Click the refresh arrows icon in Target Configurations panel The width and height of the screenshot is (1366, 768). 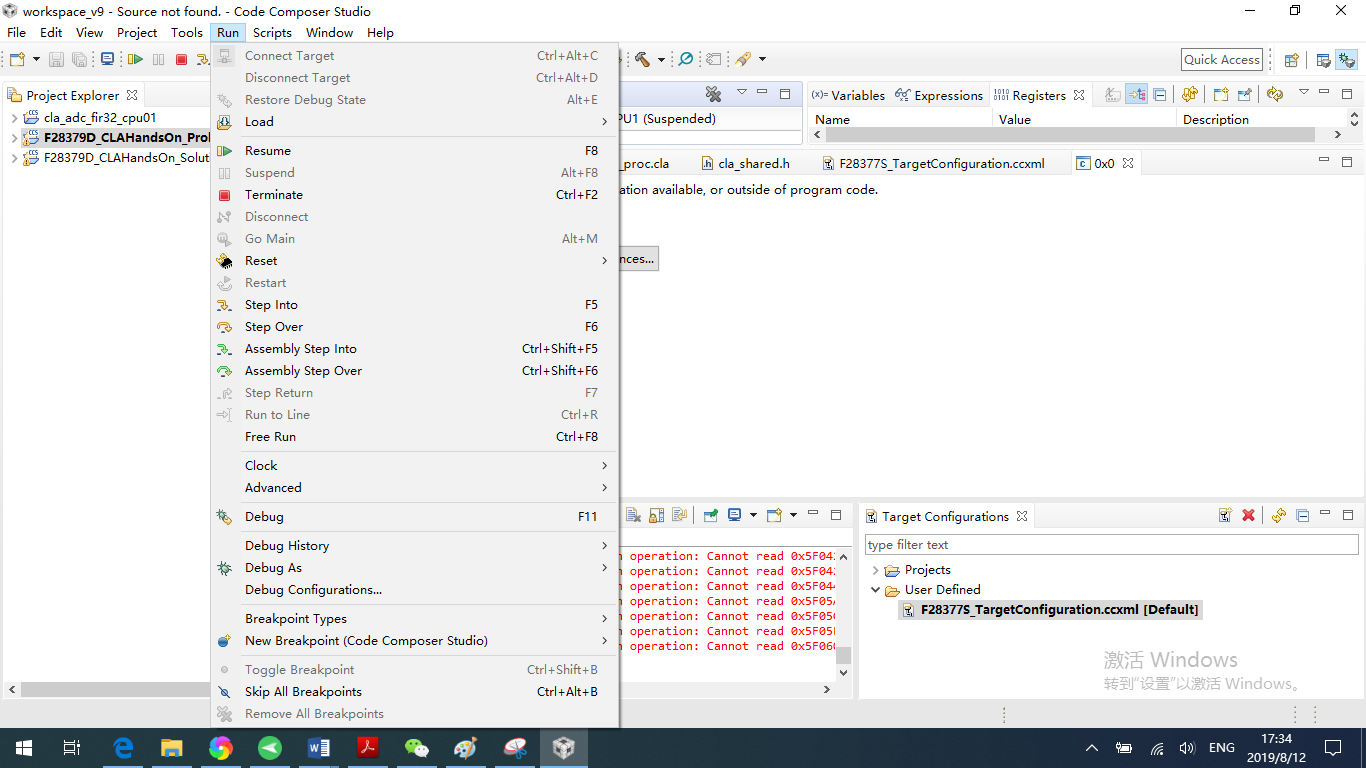coord(1279,515)
